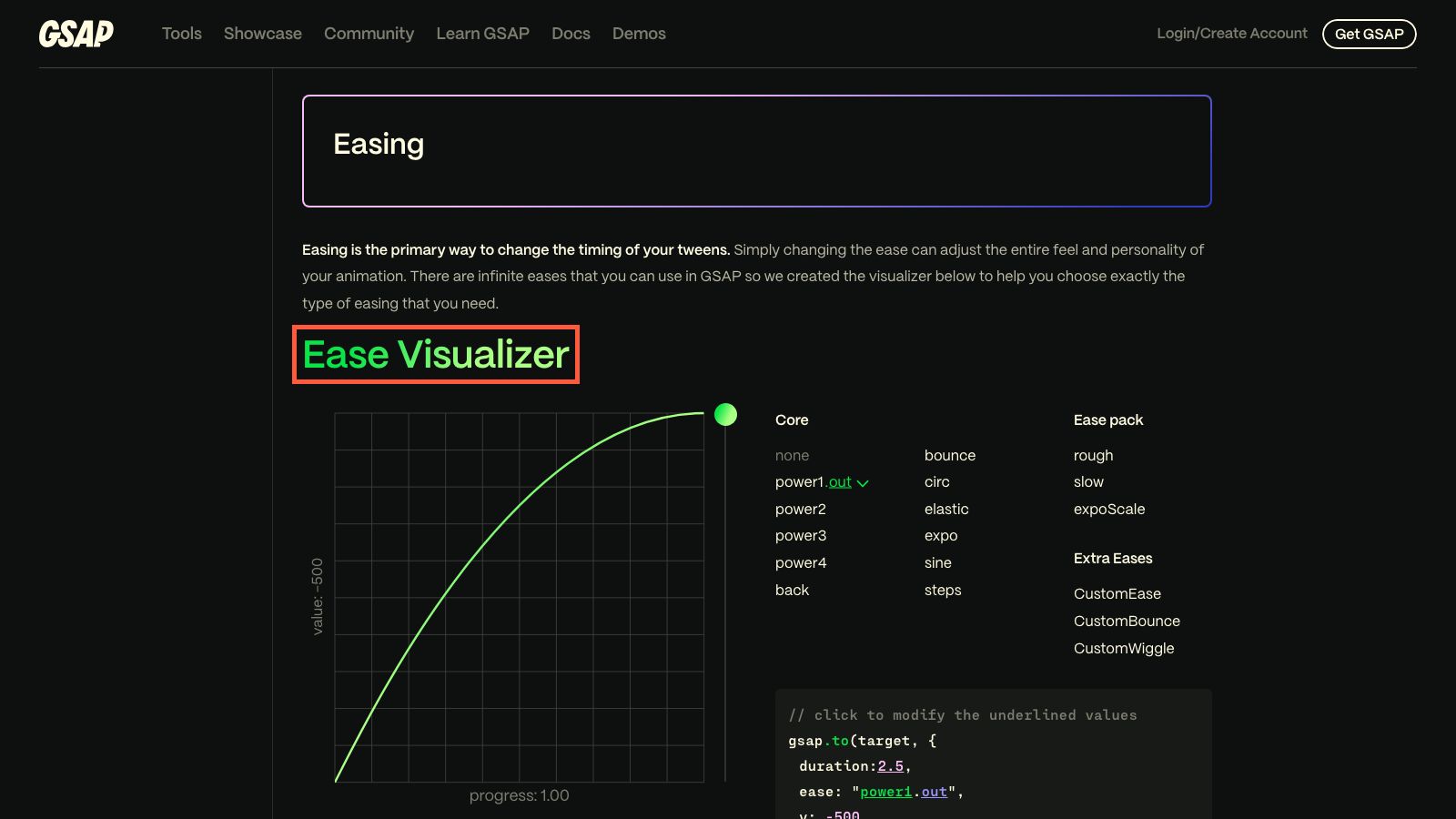This screenshot has width=1456, height=819.
Task: Click the underlined out in ease code
Action: (x=934, y=792)
